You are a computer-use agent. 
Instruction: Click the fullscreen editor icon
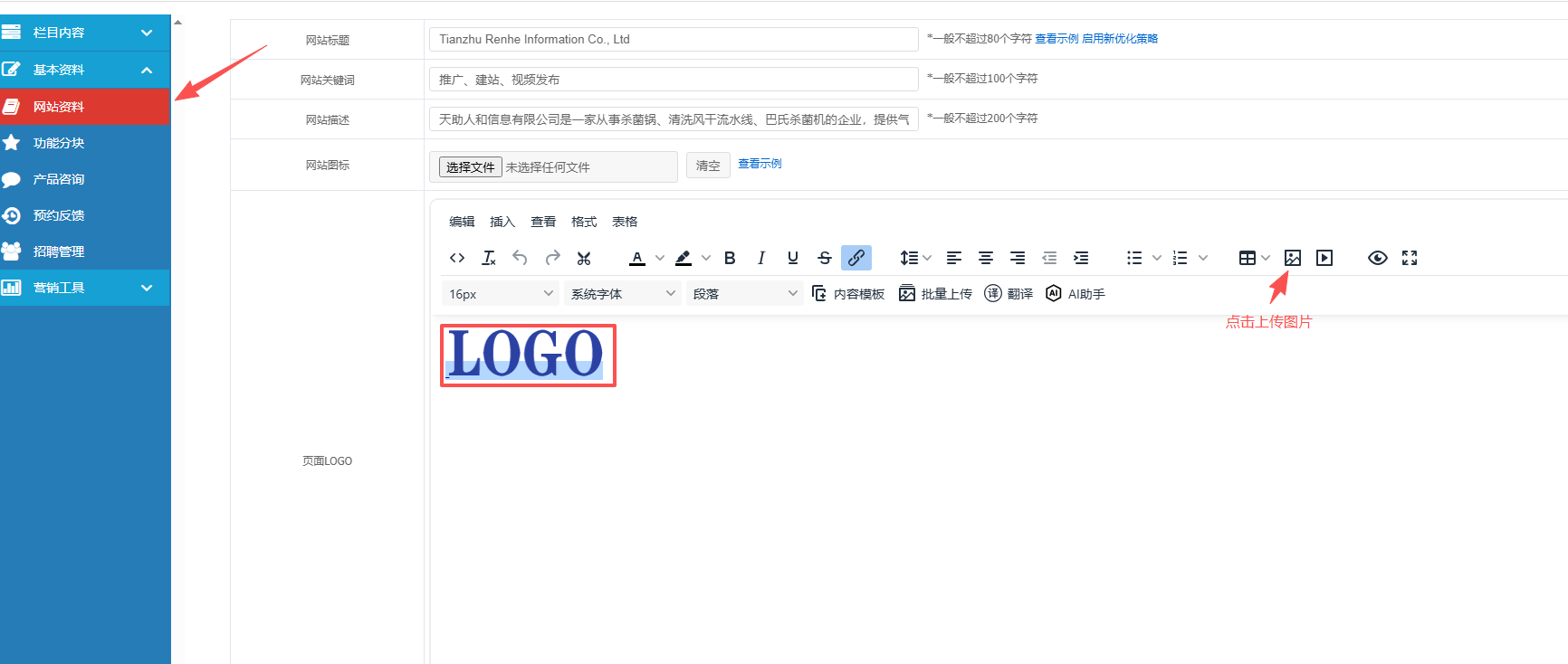(1410, 258)
